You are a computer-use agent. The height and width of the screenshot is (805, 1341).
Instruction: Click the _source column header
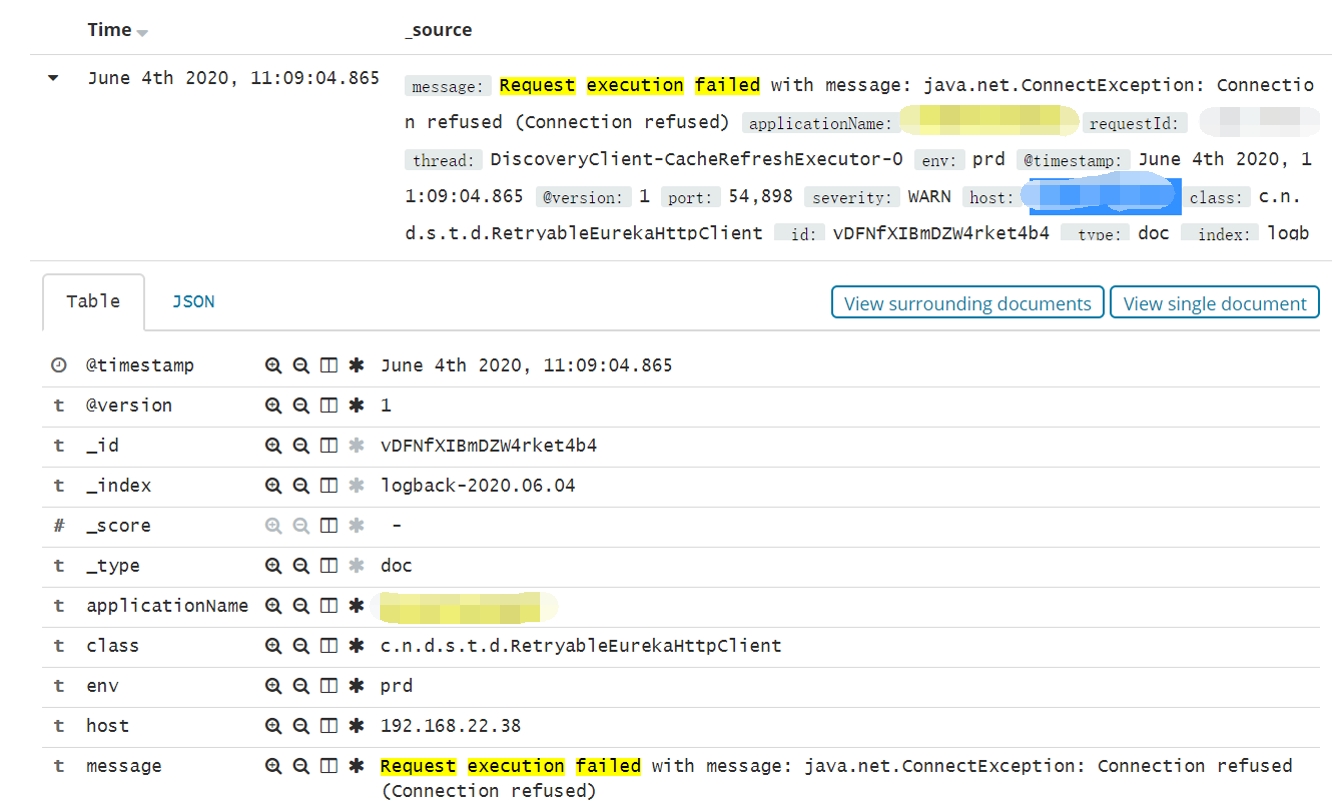pos(438,30)
